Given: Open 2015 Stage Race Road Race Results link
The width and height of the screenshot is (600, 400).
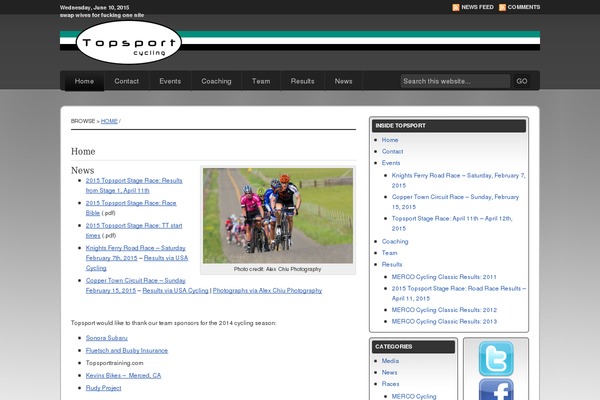Looking at the screenshot, I should [459, 294].
